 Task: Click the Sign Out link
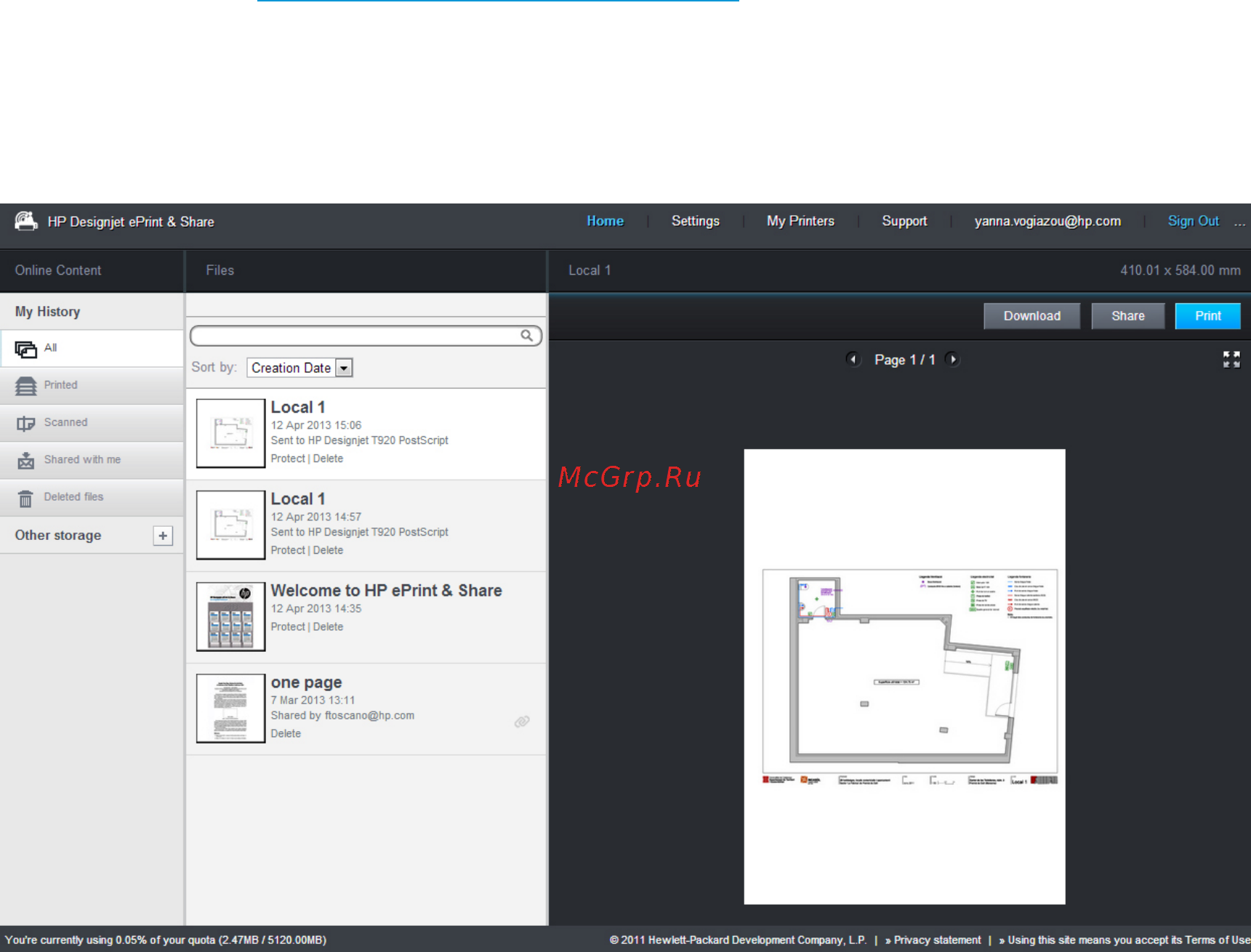point(1193,221)
